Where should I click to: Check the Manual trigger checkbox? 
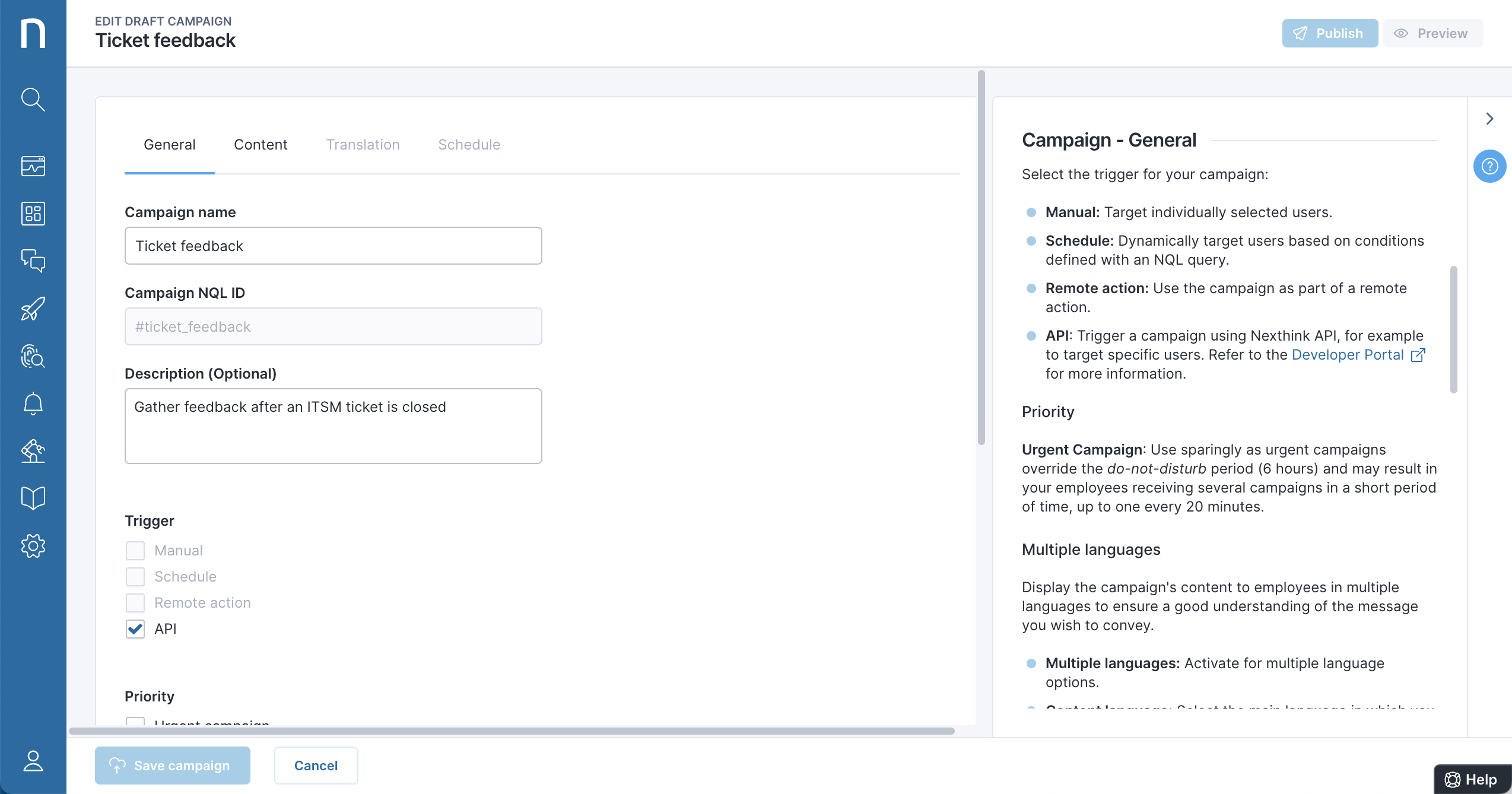pos(135,551)
